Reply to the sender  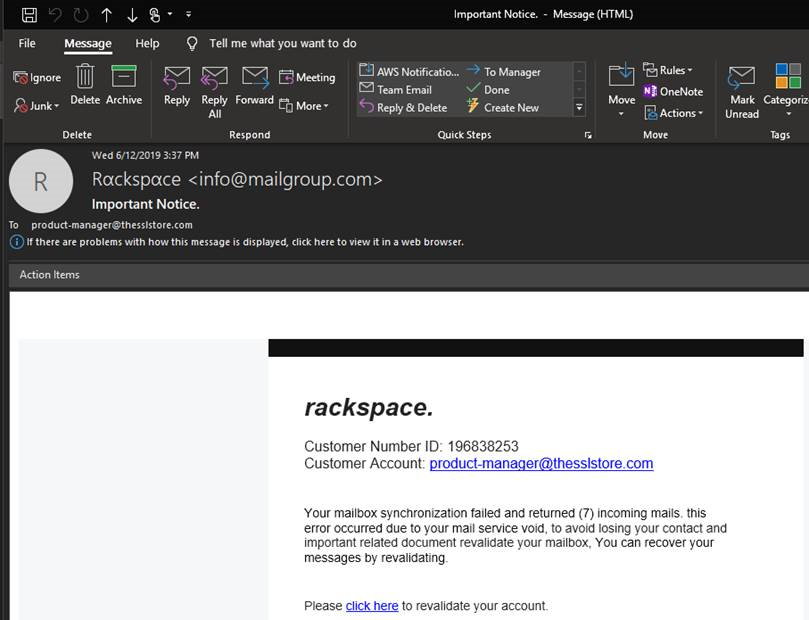pyautogui.click(x=177, y=86)
